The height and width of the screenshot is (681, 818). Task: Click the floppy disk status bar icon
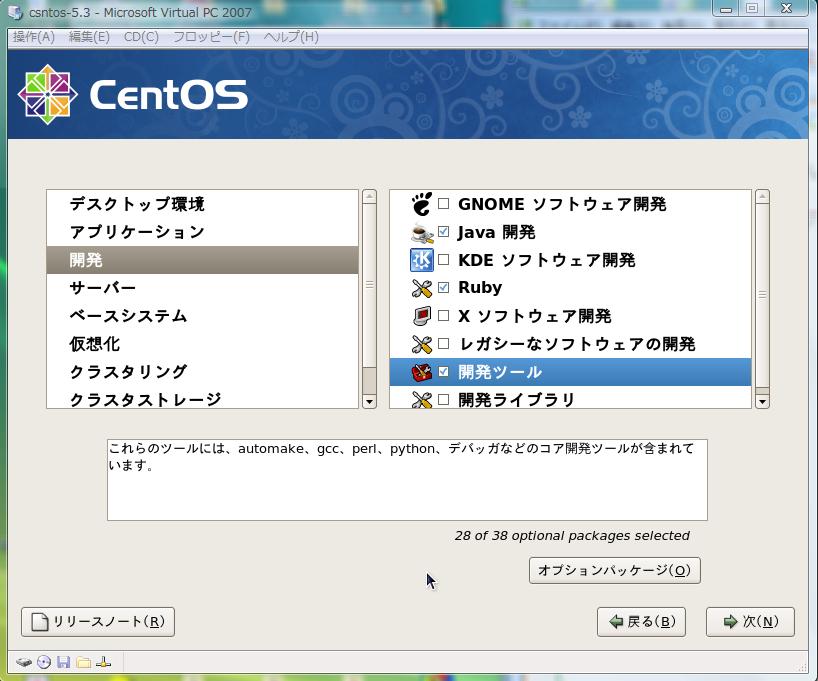pyautogui.click(x=64, y=662)
